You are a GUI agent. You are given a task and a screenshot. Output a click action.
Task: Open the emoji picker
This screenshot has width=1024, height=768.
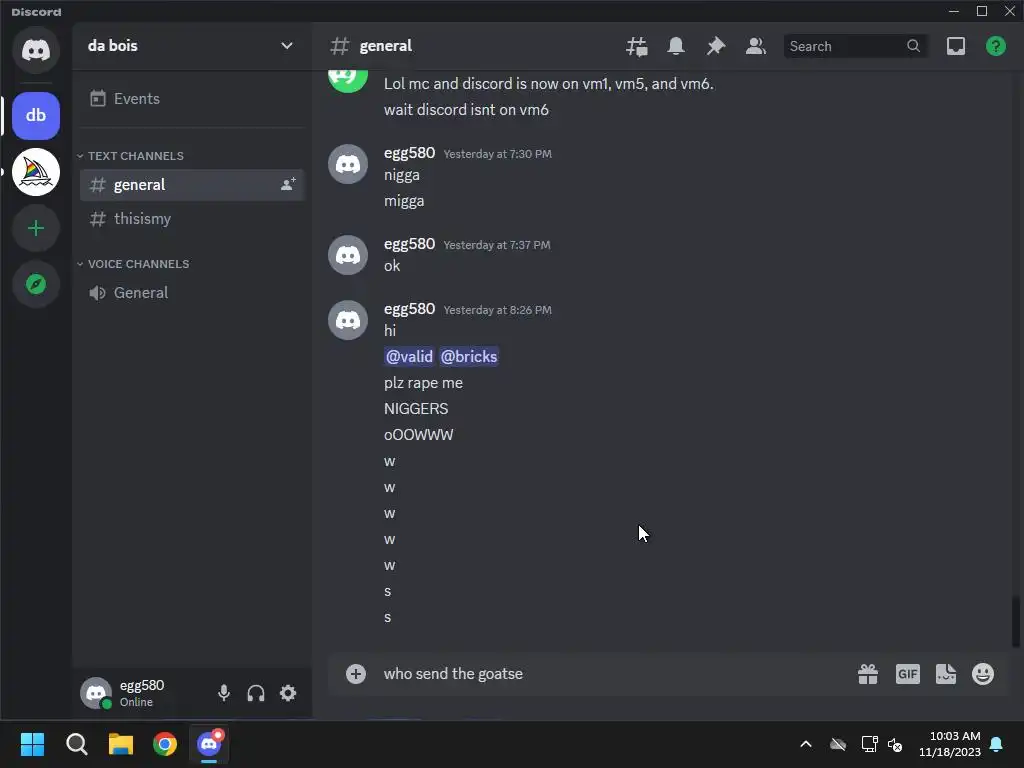point(983,674)
